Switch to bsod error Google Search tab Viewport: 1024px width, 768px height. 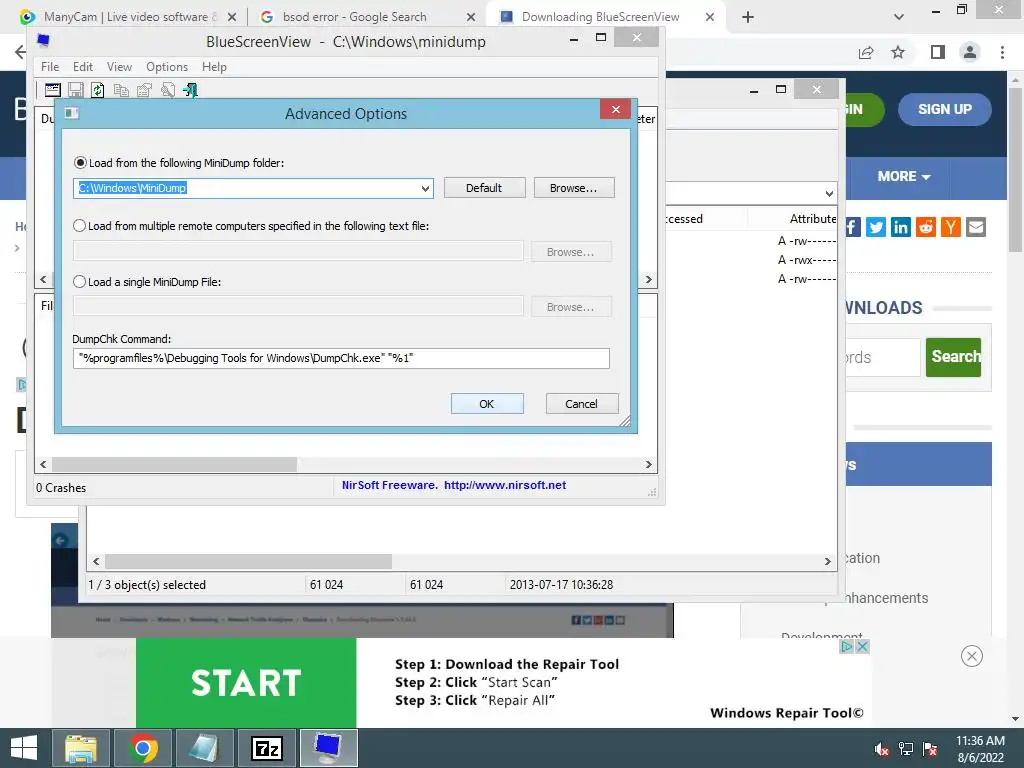click(x=366, y=17)
